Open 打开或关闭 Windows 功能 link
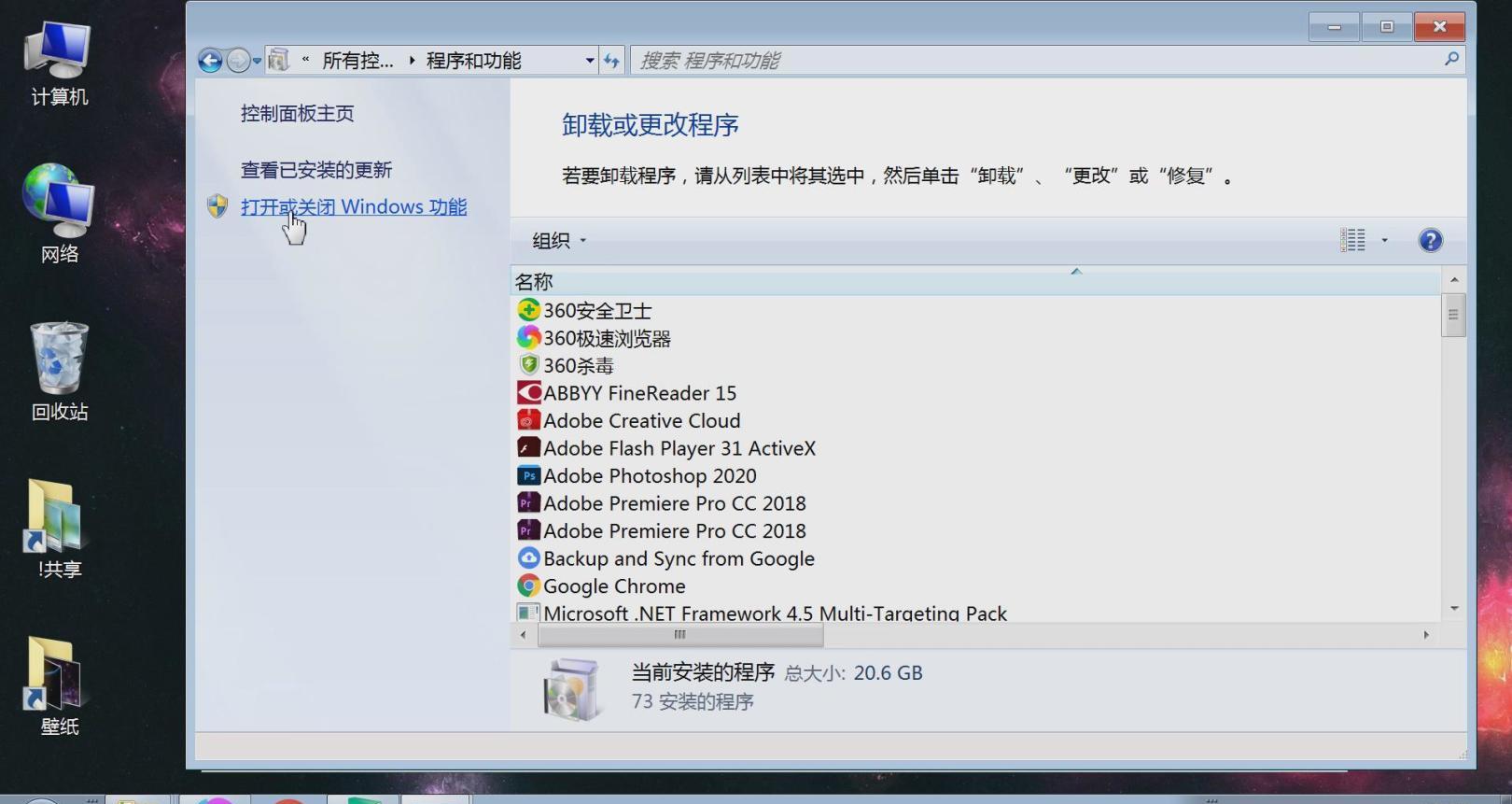This screenshot has height=804, width=1512. pyautogui.click(x=354, y=206)
